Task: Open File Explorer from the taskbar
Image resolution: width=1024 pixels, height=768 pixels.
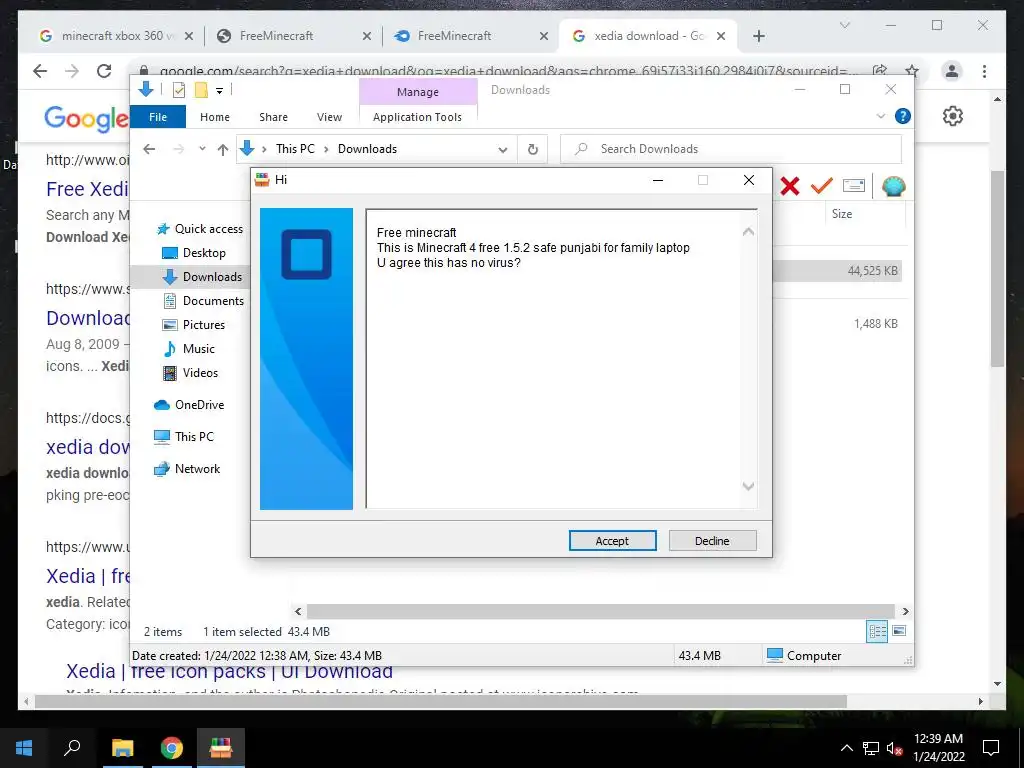Action: 122,748
